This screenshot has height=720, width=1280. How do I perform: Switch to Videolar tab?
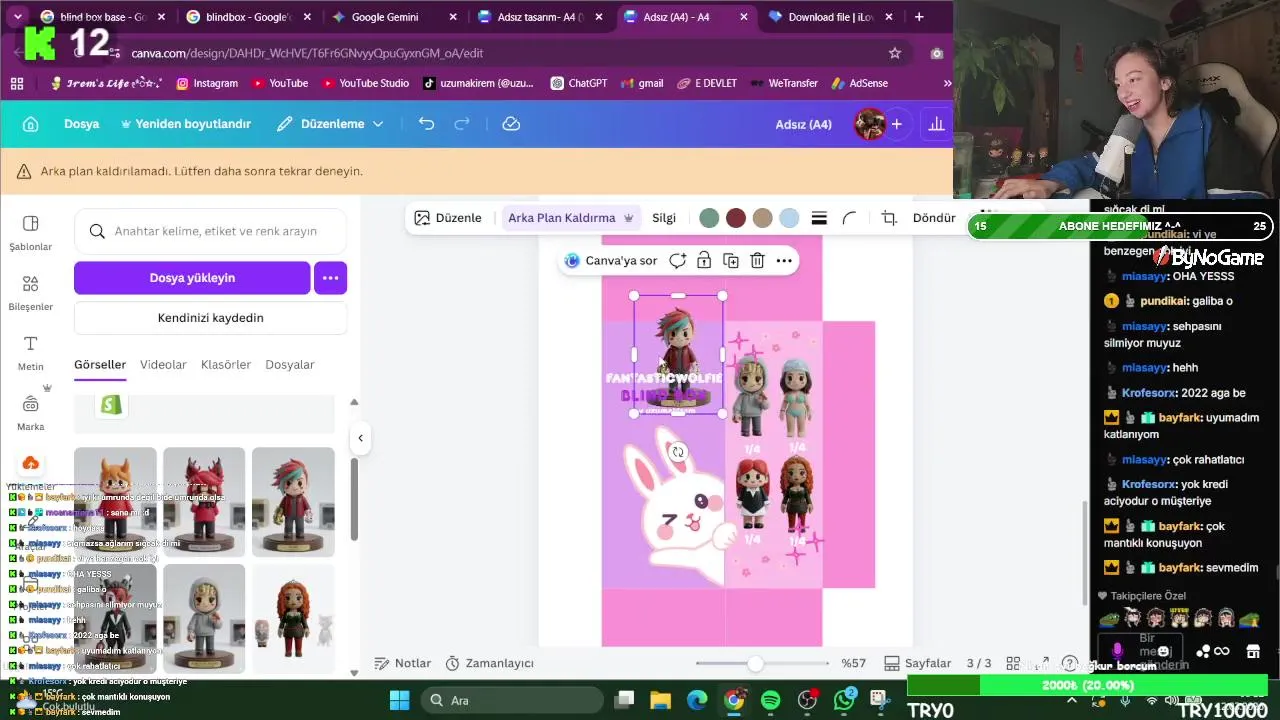(x=163, y=365)
